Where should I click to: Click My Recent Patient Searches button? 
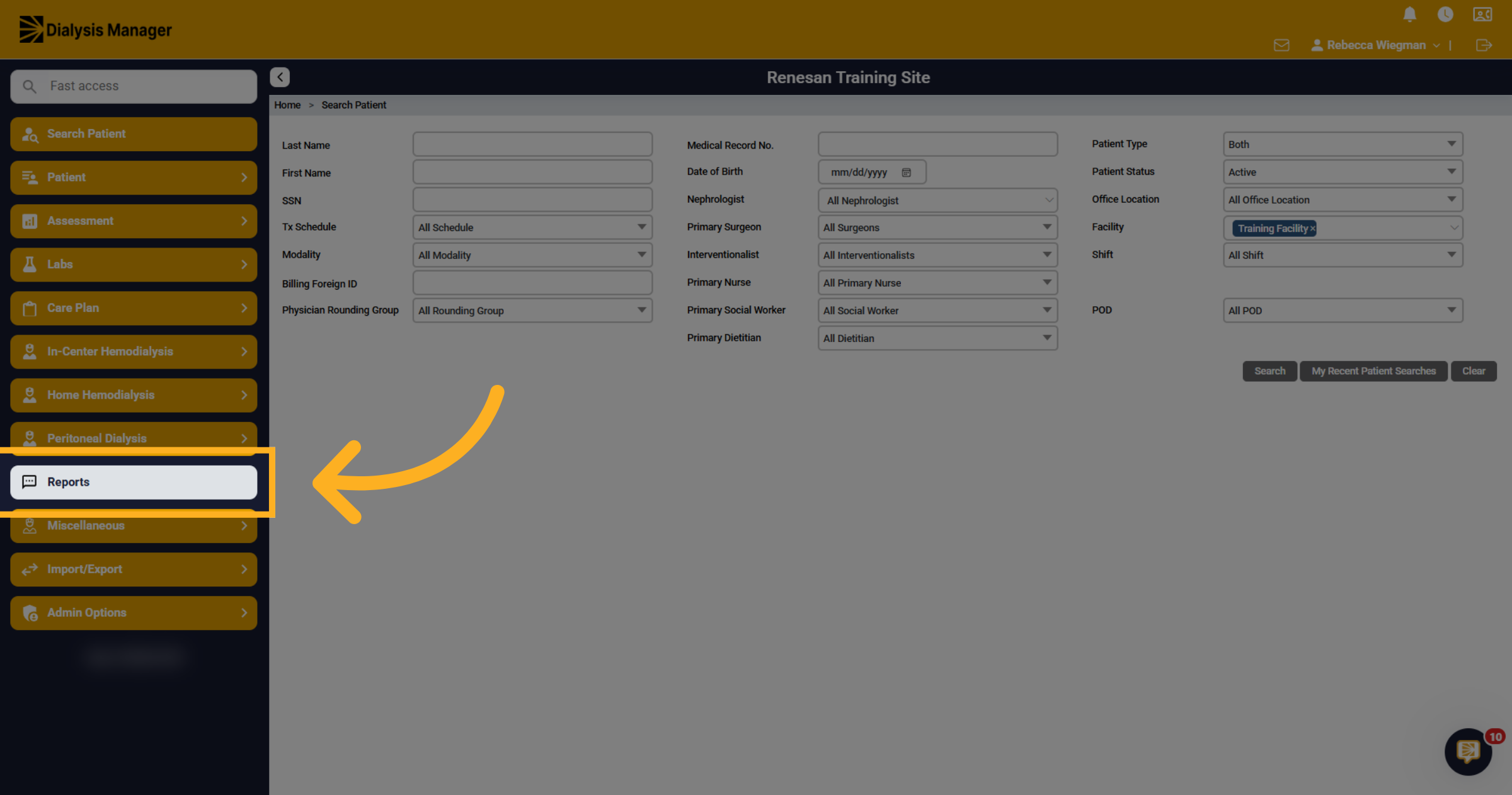point(1373,371)
